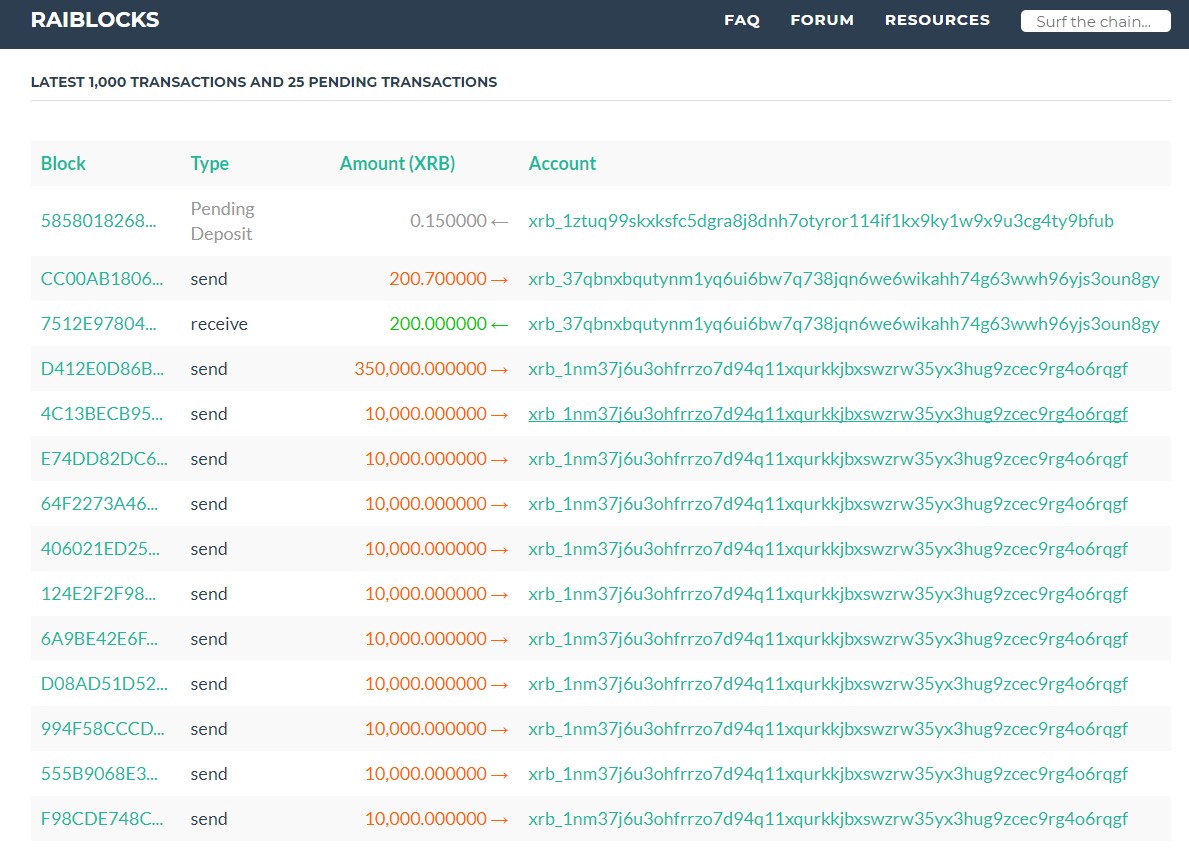Click the green 200.000000 receive amount

[438, 324]
